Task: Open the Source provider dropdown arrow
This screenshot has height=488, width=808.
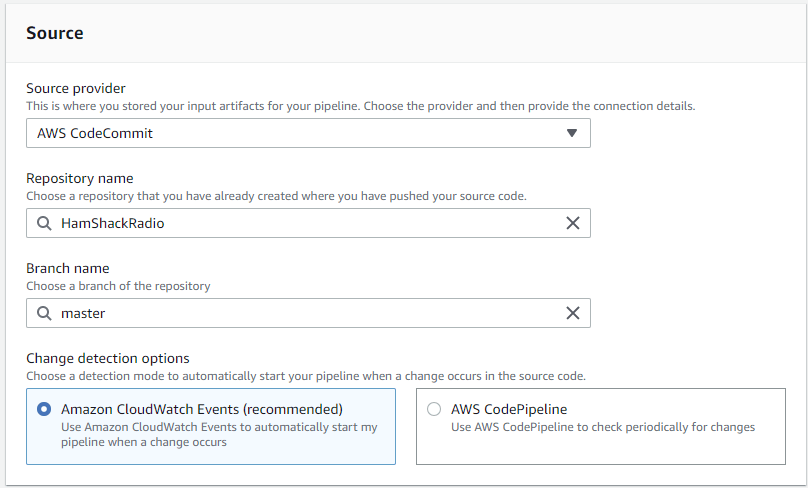Action: [x=571, y=133]
